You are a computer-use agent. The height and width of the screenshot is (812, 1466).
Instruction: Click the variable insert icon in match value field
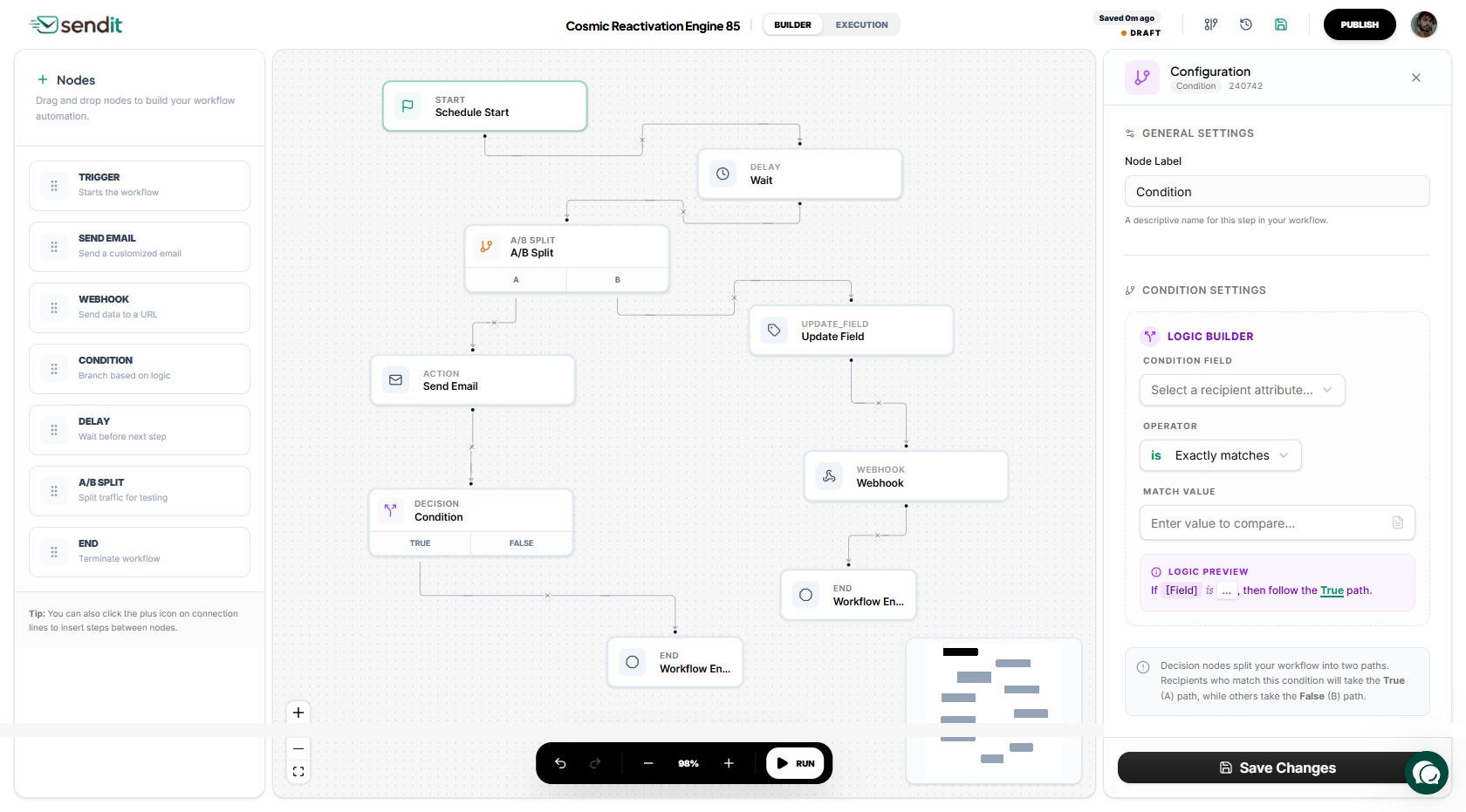(x=1397, y=522)
